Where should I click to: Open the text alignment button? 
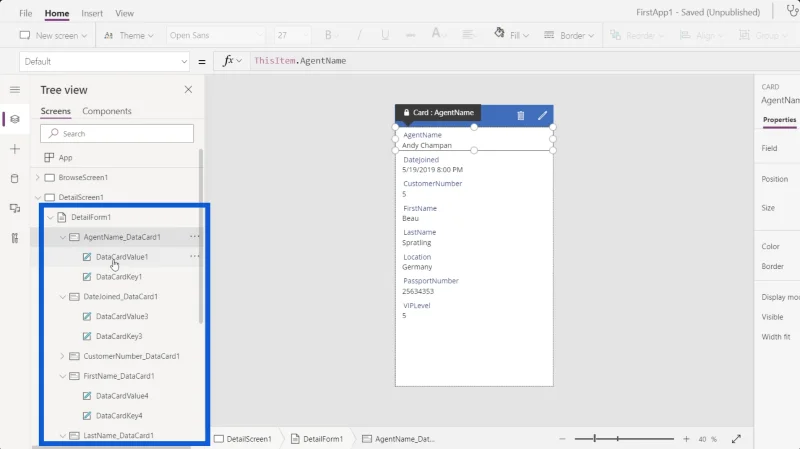(x=467, y=35)
